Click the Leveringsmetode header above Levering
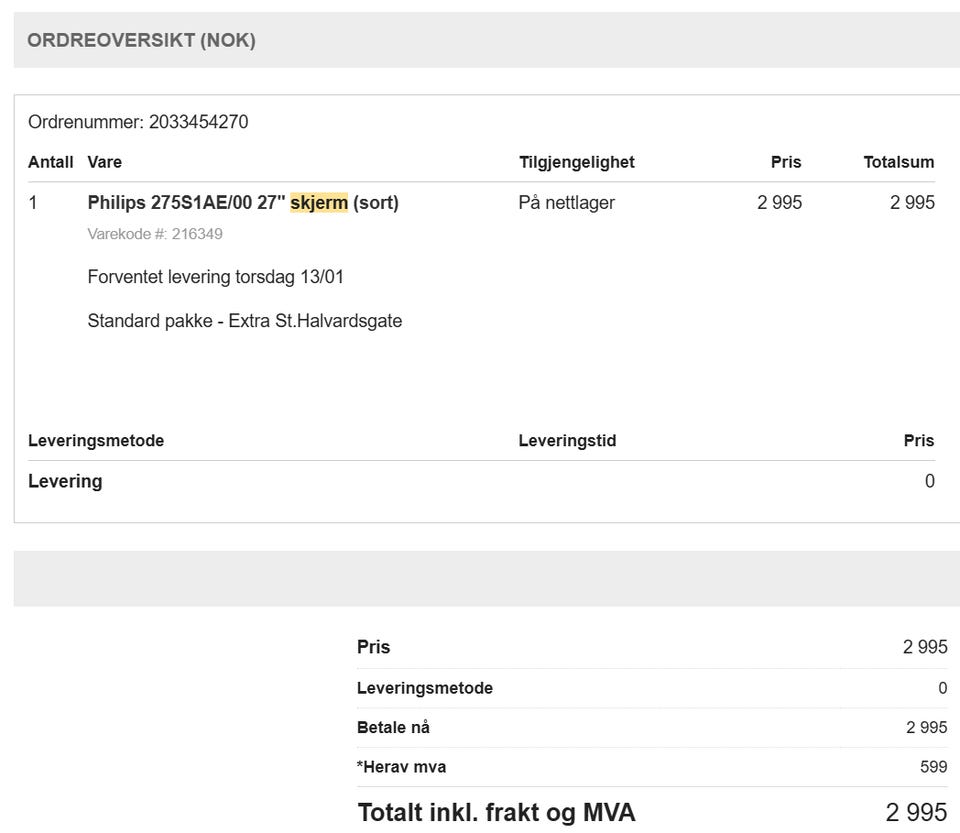The height and width of the screenshot is (833, 960). point(96,440)
